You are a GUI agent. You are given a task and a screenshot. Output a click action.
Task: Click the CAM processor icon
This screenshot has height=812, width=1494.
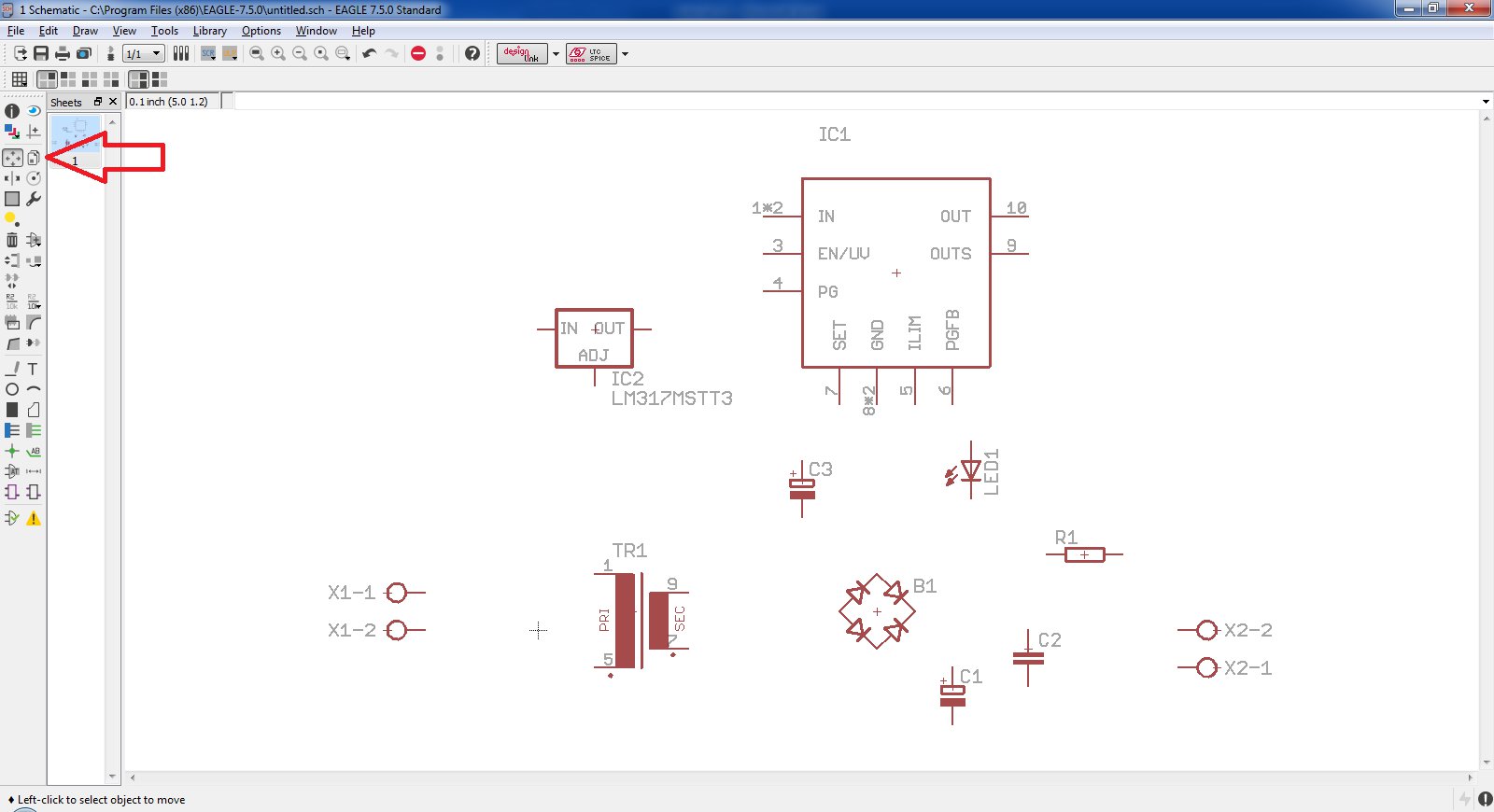[x=84, y=53]
